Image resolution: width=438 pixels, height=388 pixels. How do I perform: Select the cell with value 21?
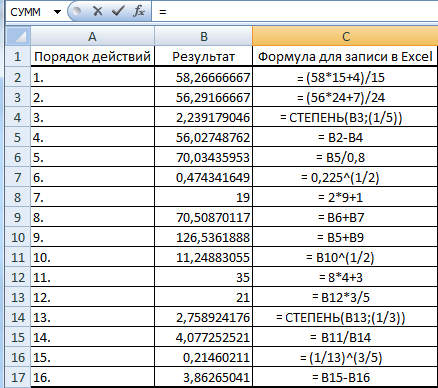[203, 297]
